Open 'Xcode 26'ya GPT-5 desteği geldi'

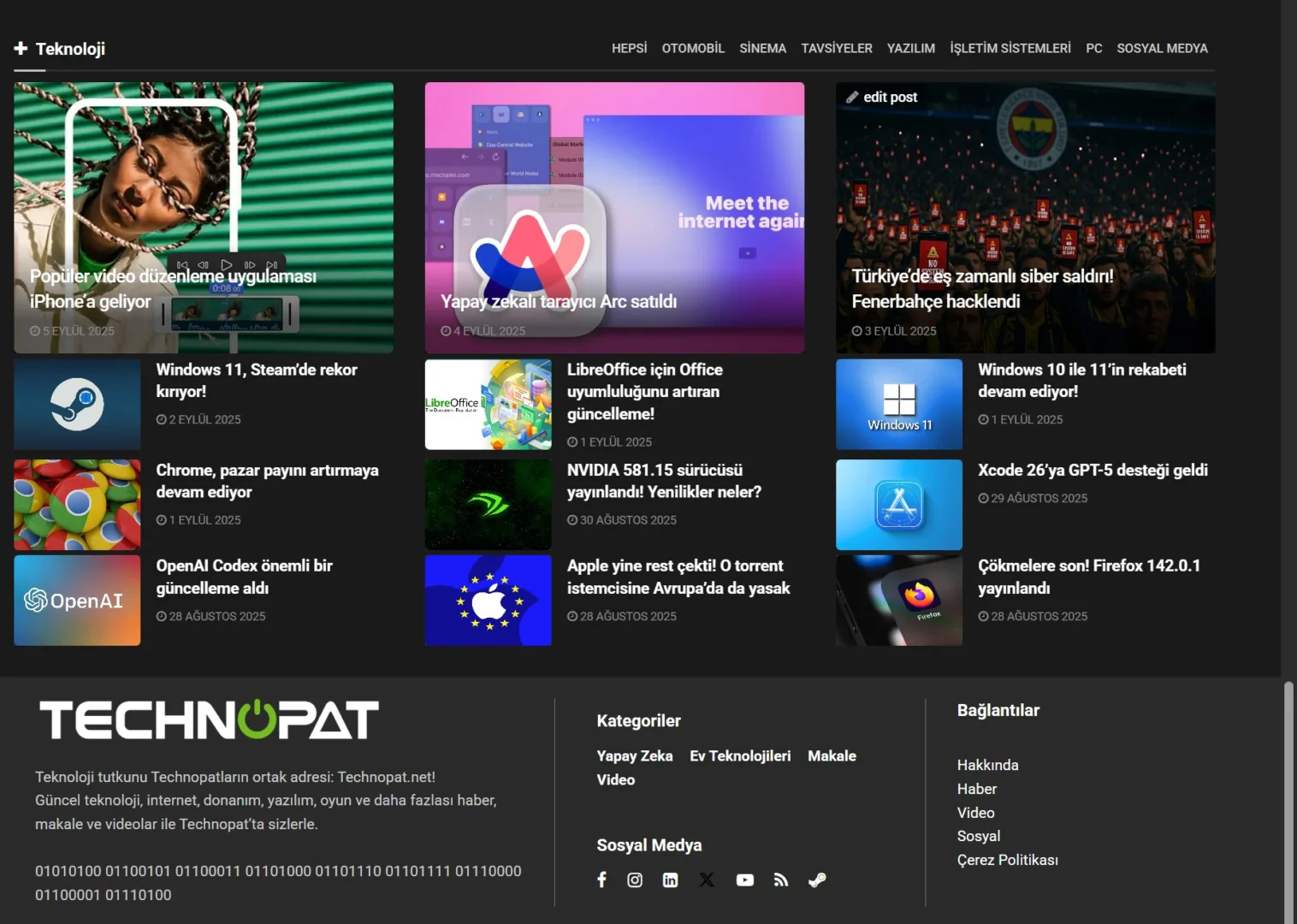[1093, 471]
